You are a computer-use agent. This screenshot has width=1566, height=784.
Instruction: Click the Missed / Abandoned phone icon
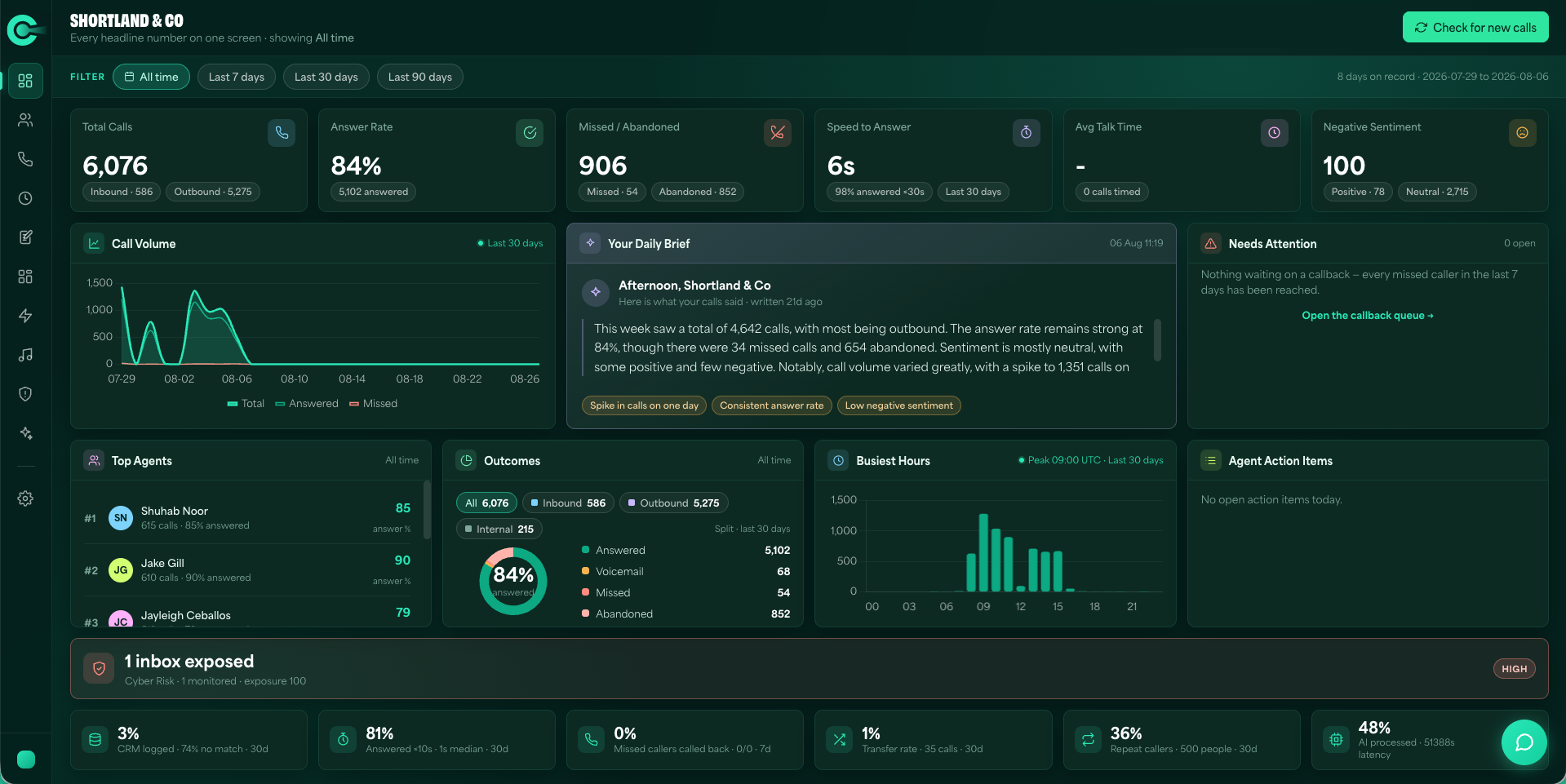778,133
